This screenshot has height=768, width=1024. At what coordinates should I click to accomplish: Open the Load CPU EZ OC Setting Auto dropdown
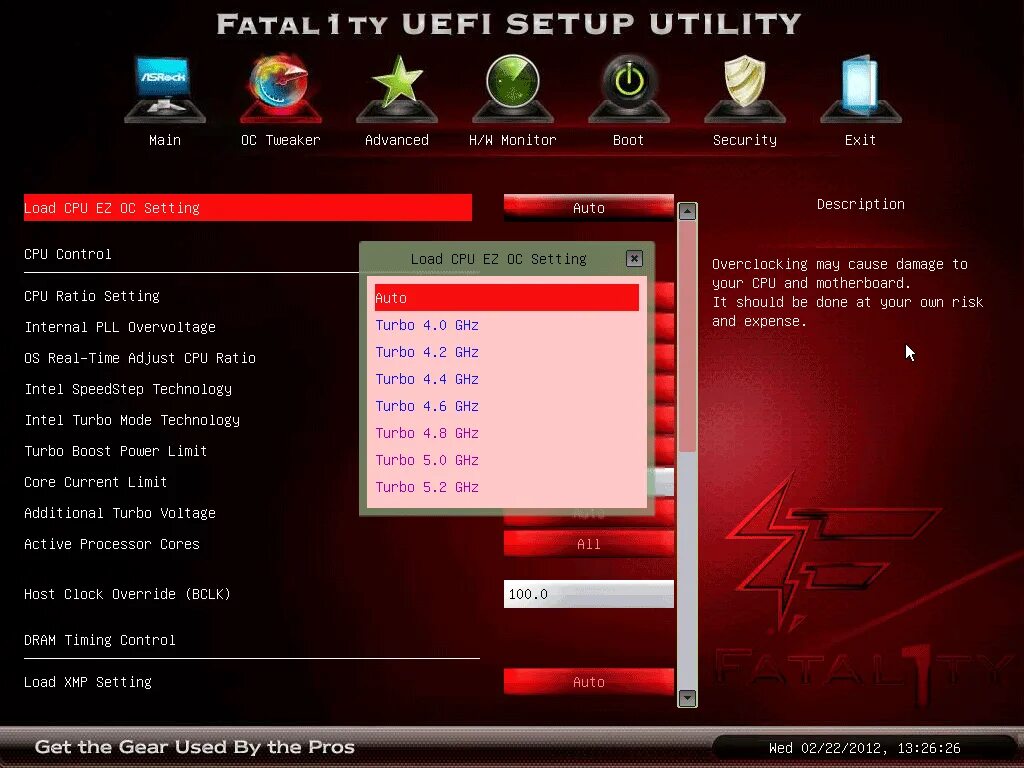pos(588,208)
